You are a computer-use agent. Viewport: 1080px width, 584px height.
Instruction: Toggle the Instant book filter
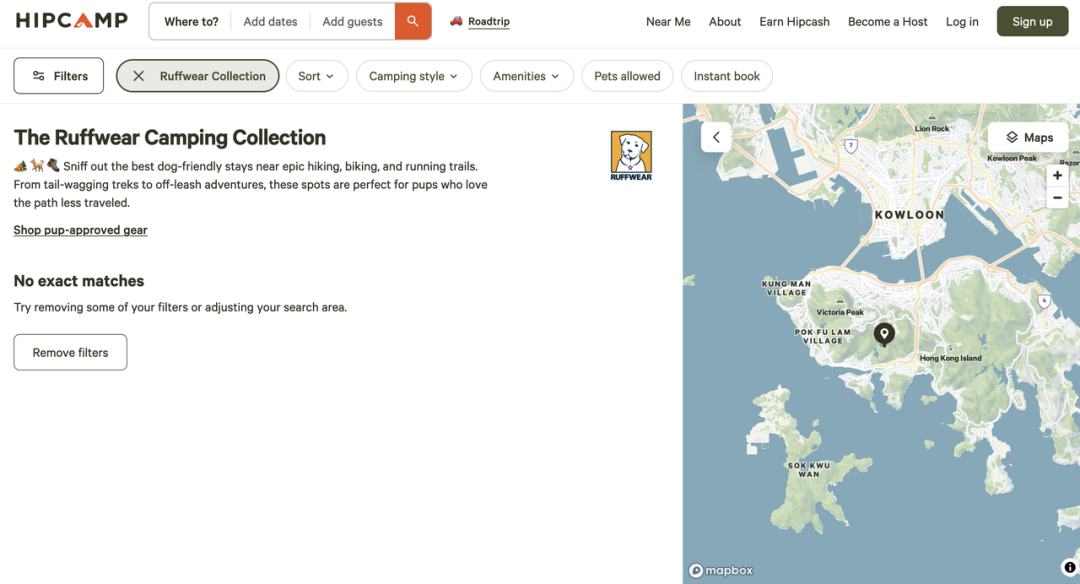[x=727, y=76]
